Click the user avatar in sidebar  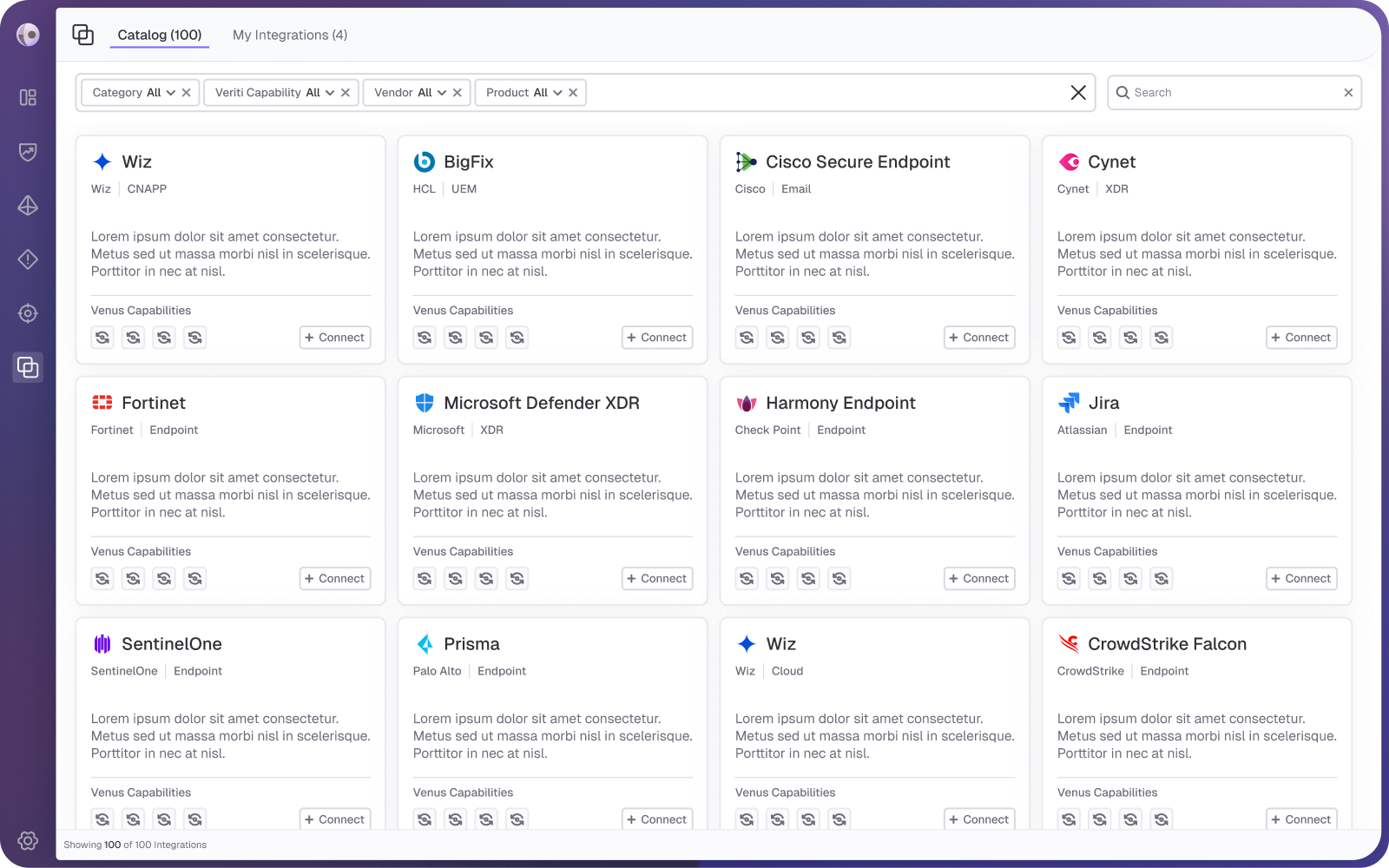point(28,35)
